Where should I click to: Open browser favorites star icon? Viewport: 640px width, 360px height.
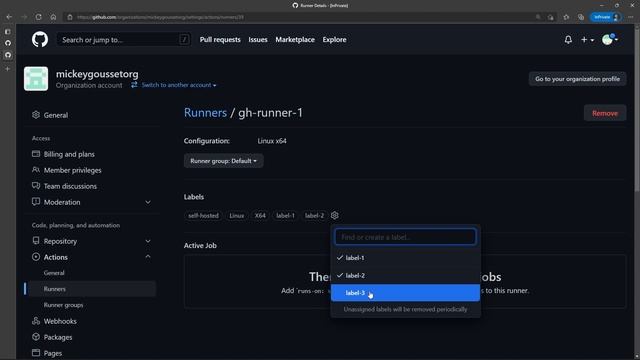click(x=566, y=17)
